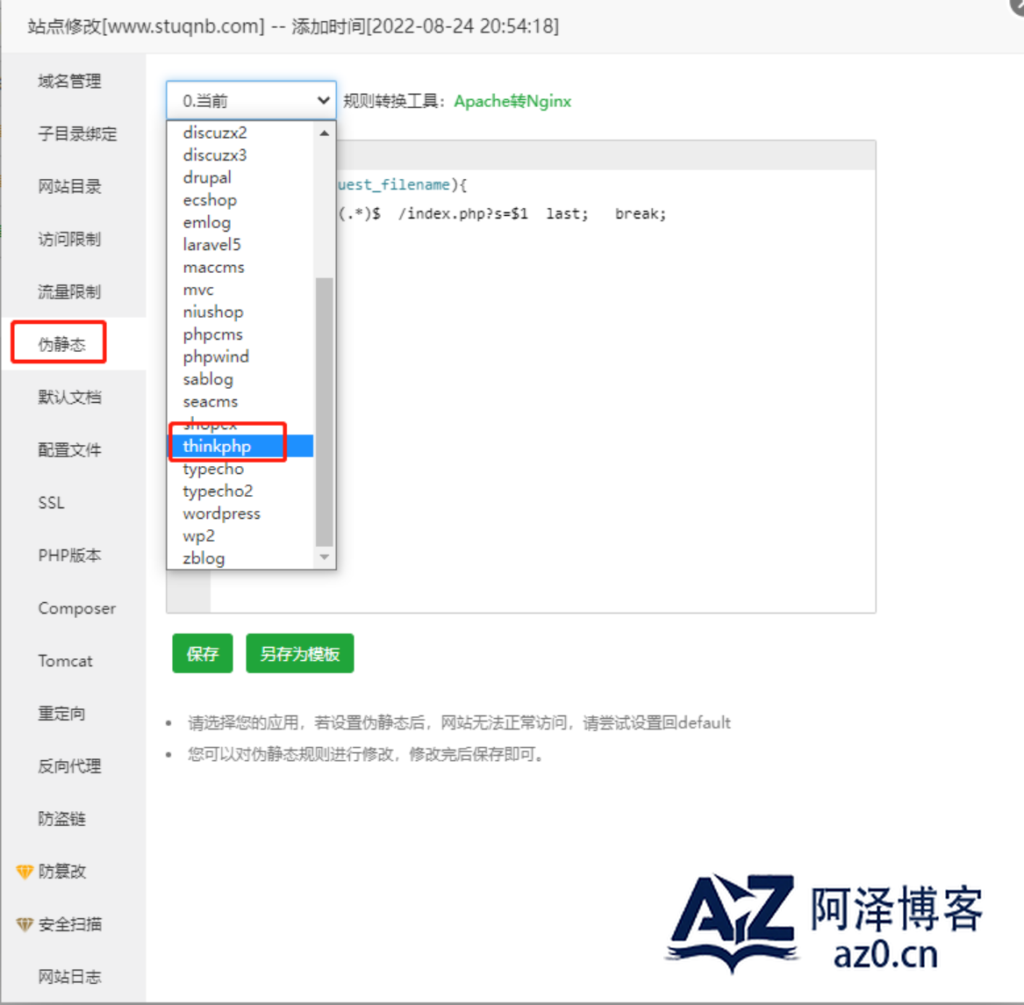
Task: Switch to 网站目录 settings
Action: tap(70, 187)
